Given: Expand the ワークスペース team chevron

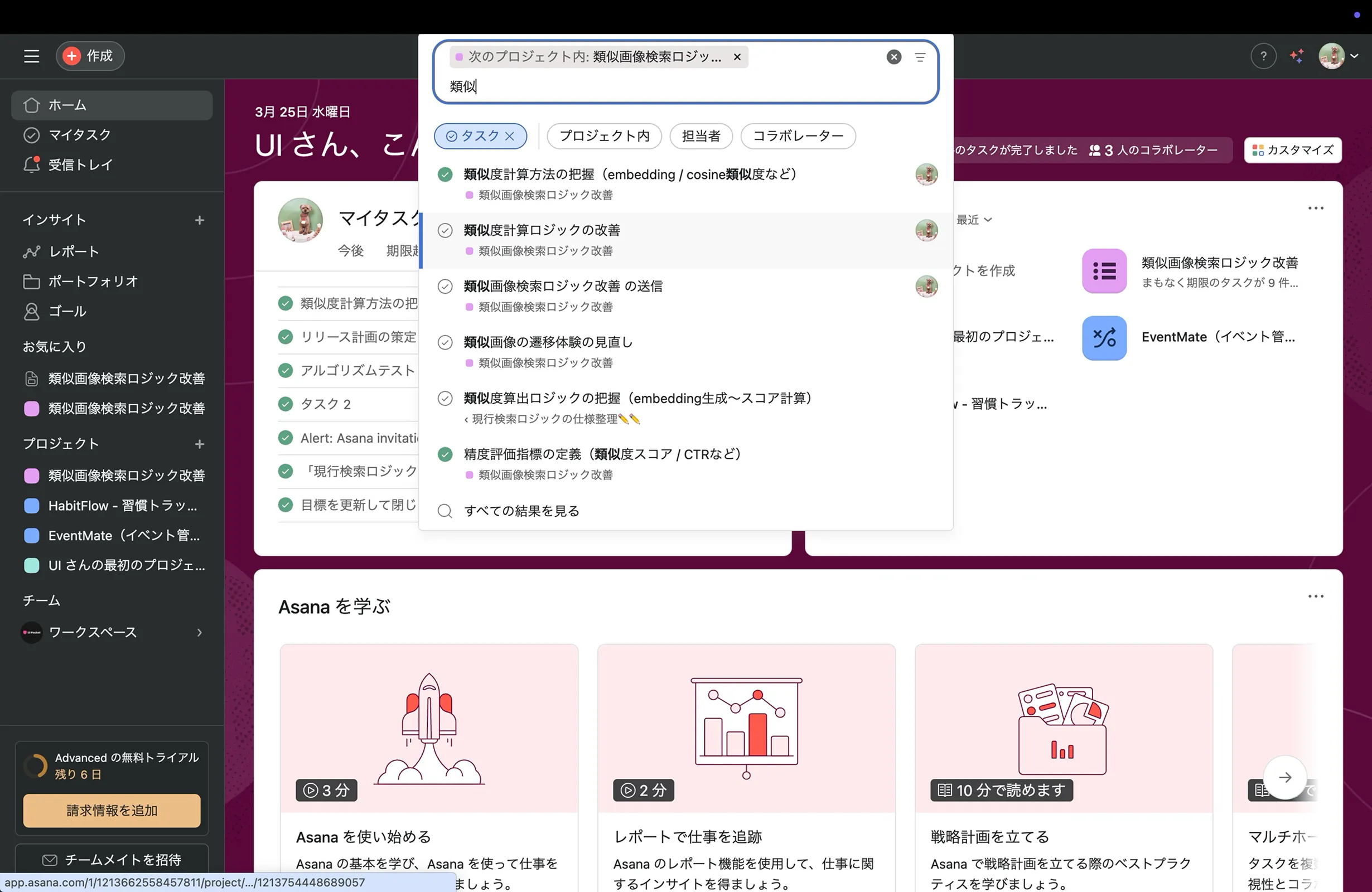Looking at the screenshot, I should 200,633.
